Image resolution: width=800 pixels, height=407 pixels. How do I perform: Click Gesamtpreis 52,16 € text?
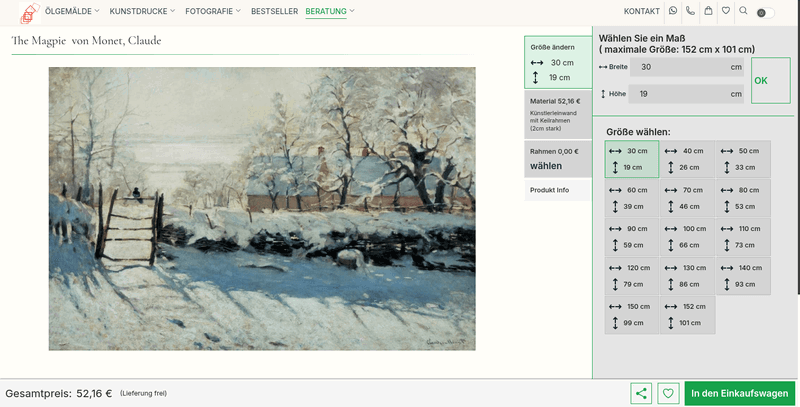(x=59, y=394)
